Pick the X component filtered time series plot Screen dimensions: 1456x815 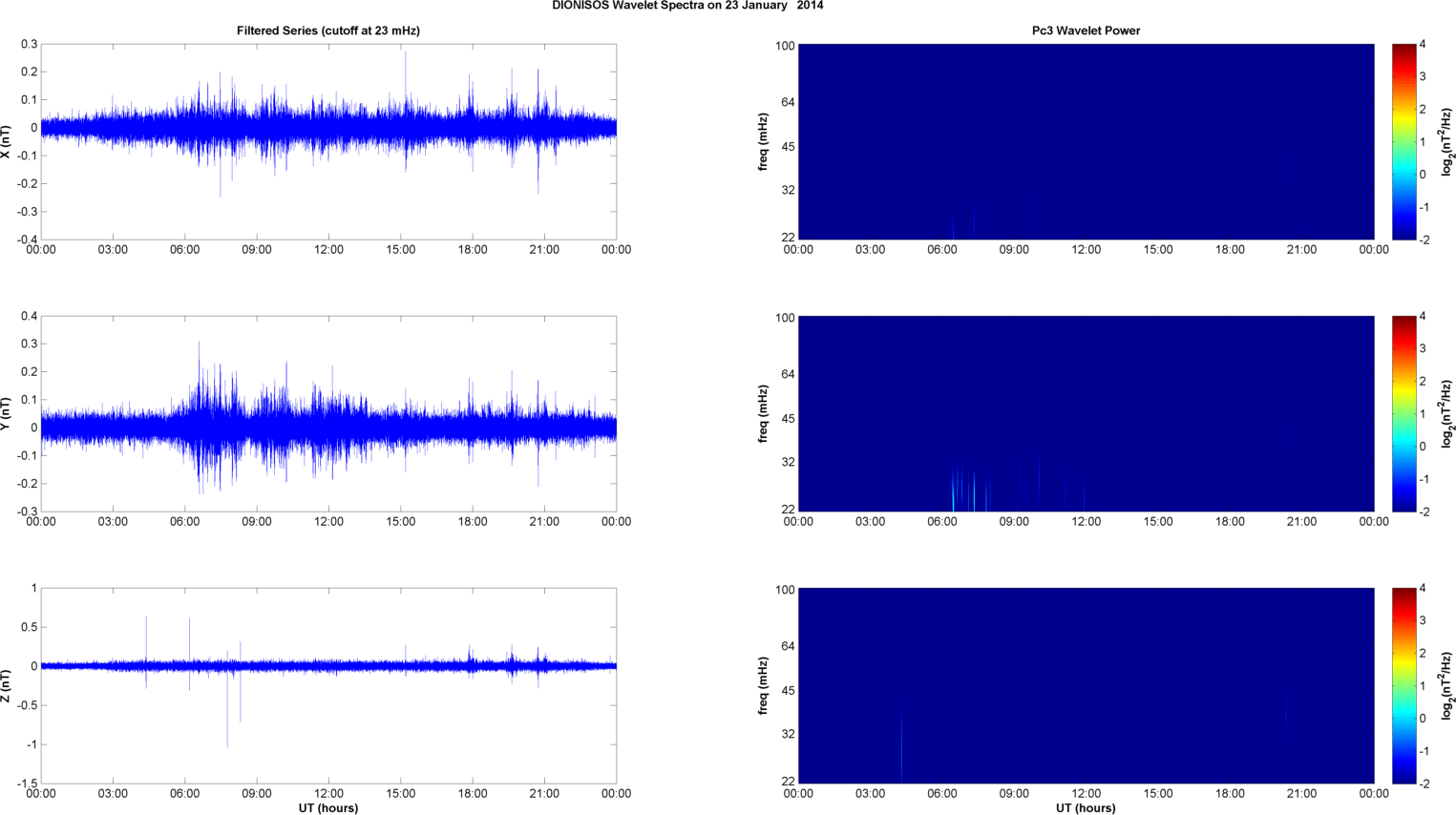[x=328, y=142]
